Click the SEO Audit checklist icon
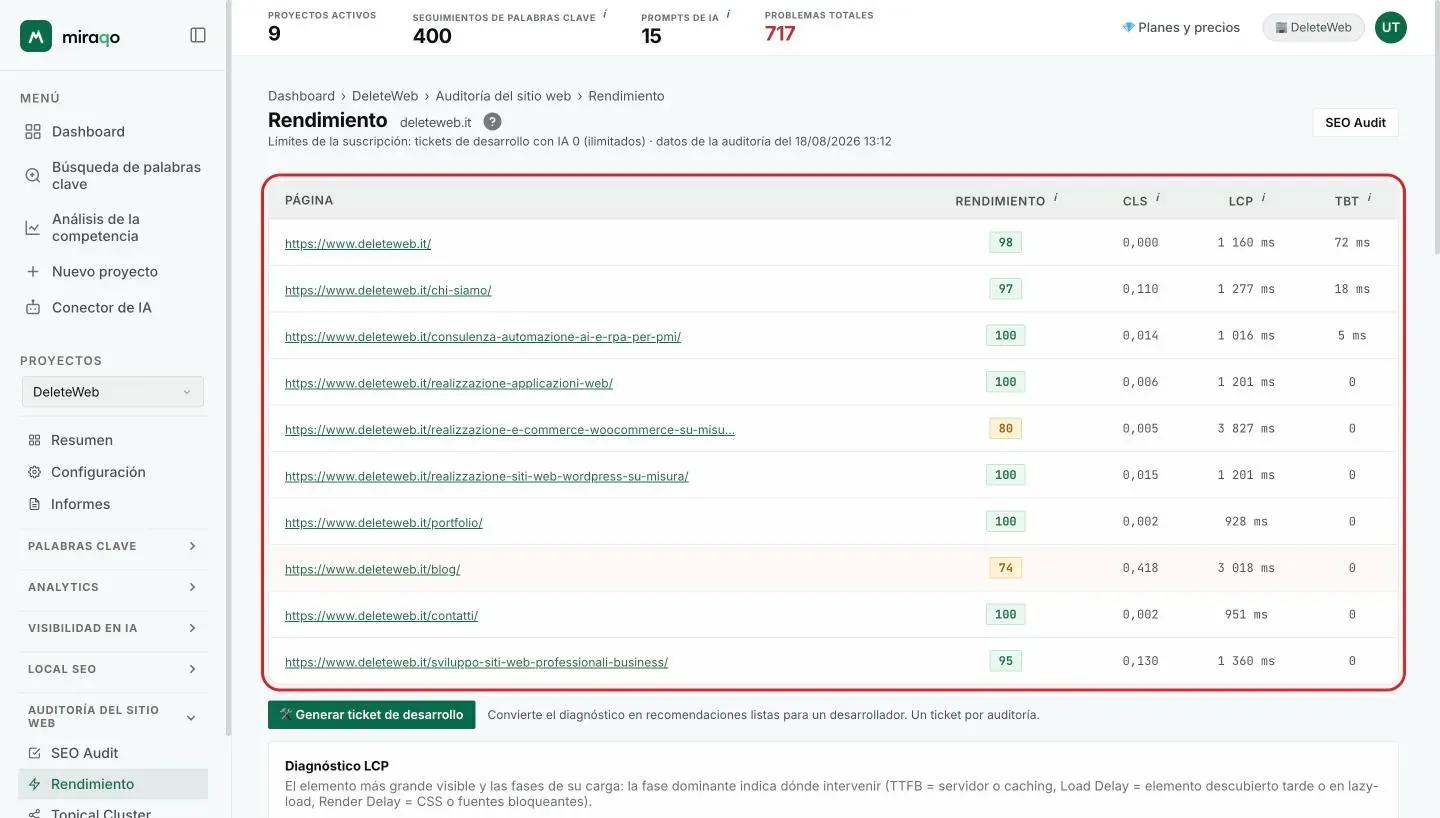1440x818 pixels. 35,753
